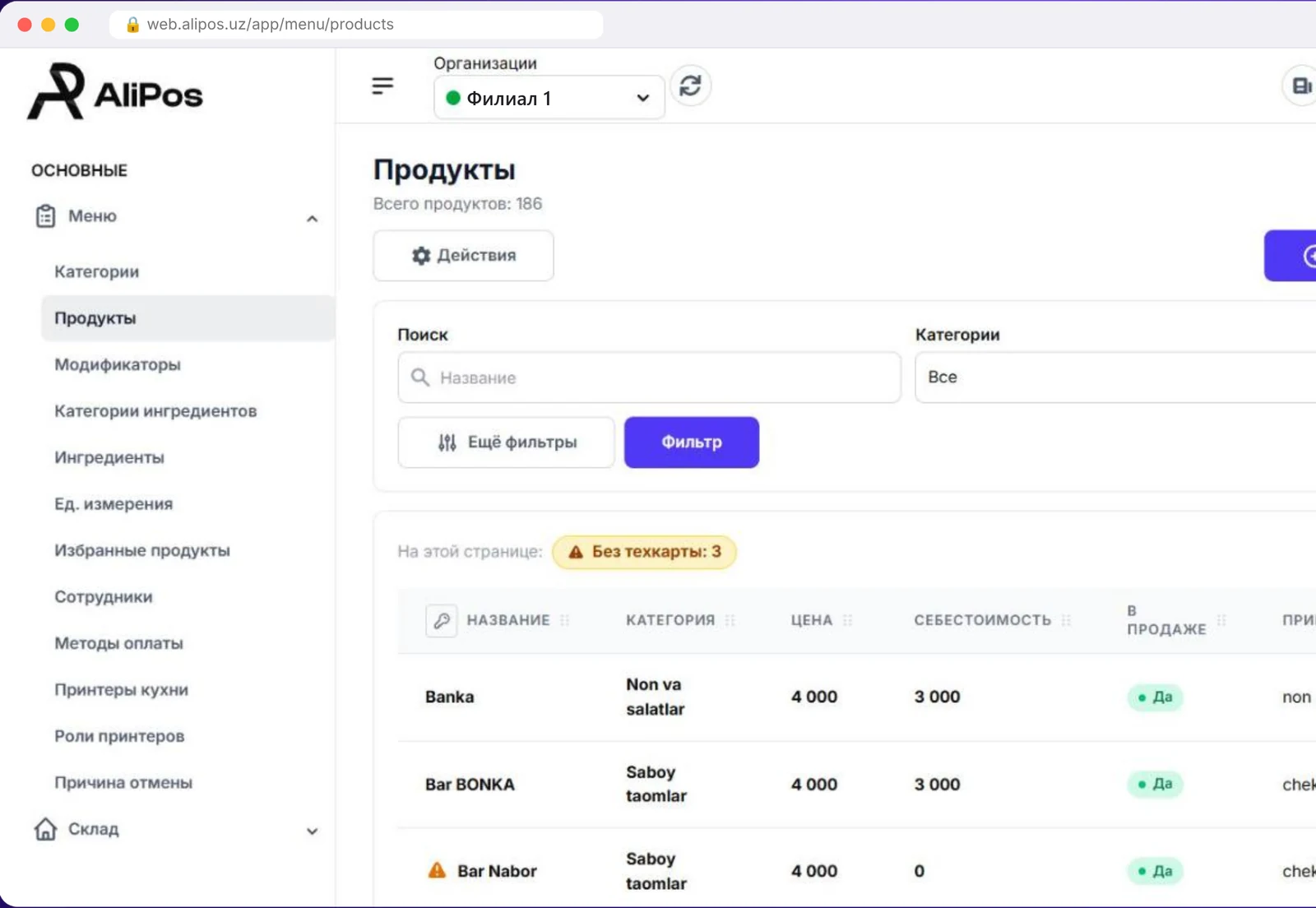Click the AliPos logo

(x=115, y=92)
